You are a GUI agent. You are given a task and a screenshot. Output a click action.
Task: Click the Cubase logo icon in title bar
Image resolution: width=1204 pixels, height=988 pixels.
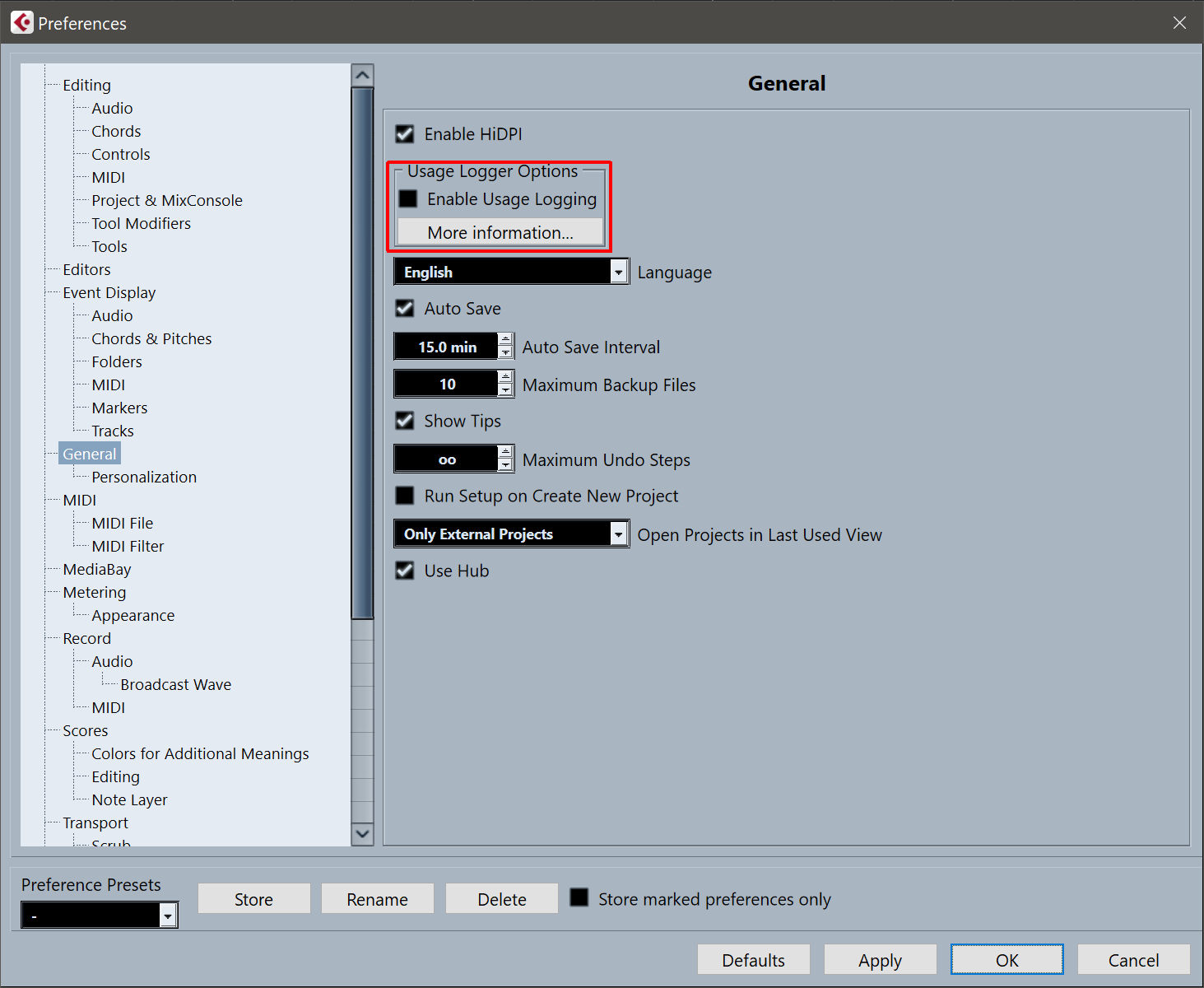[22, 23]
